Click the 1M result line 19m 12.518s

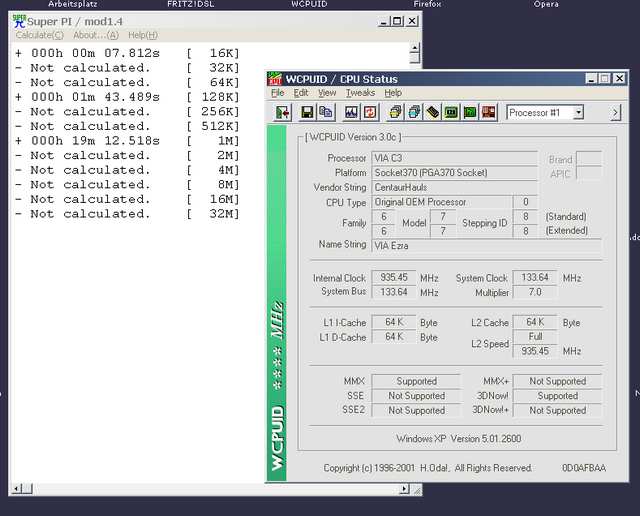click(x=127, y=141)
